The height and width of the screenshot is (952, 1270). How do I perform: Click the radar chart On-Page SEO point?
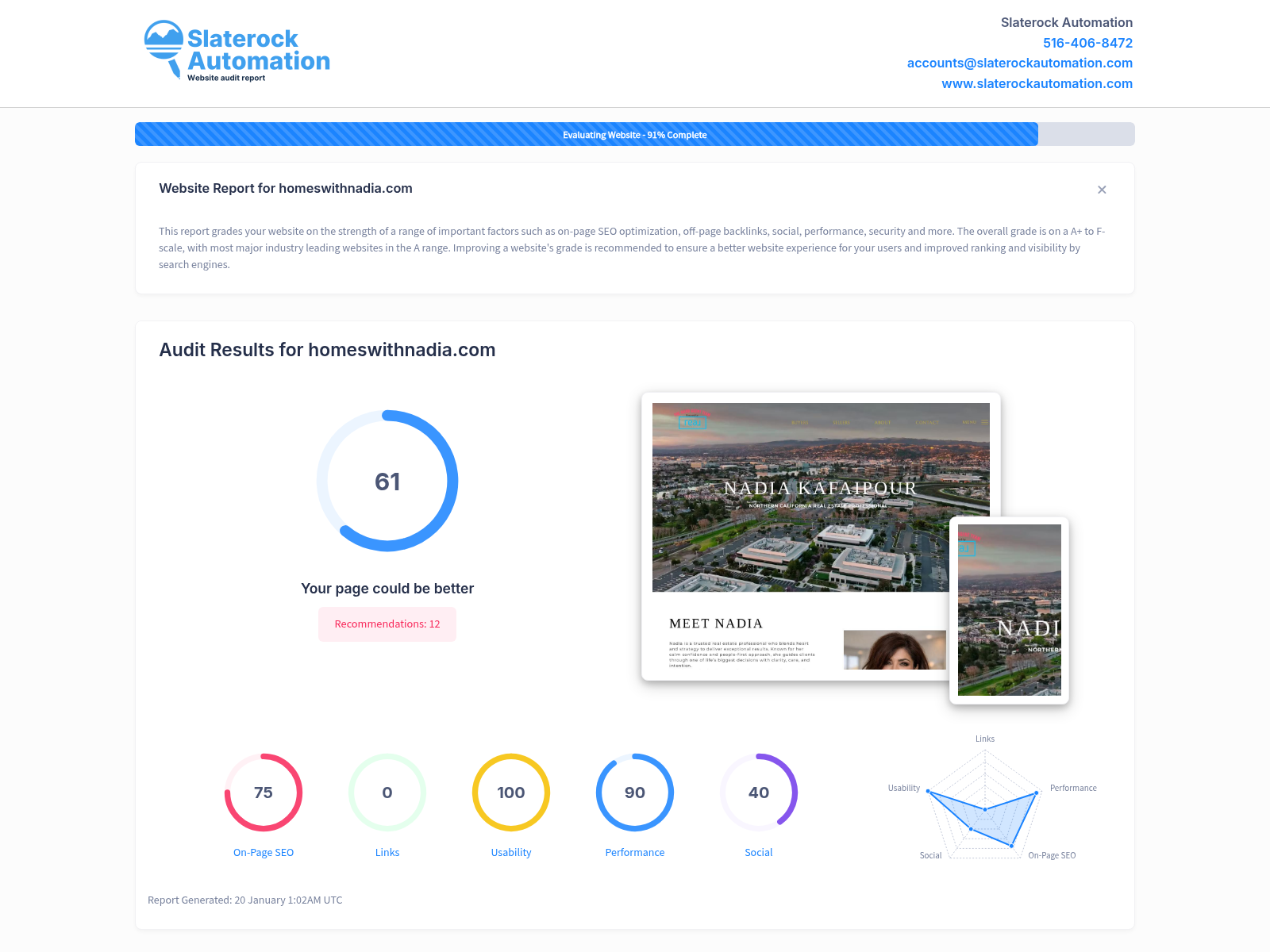pyautogui.click(x=1011, y=846)
